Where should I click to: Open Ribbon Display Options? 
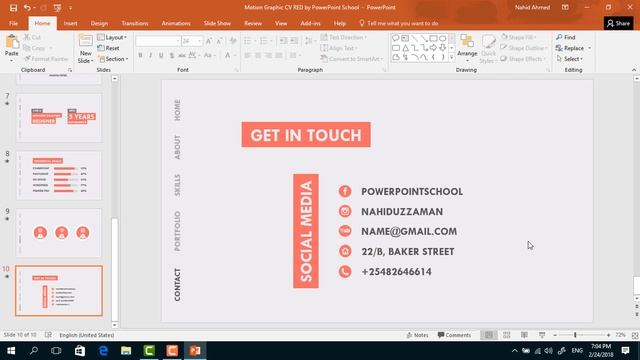(565, 7)
